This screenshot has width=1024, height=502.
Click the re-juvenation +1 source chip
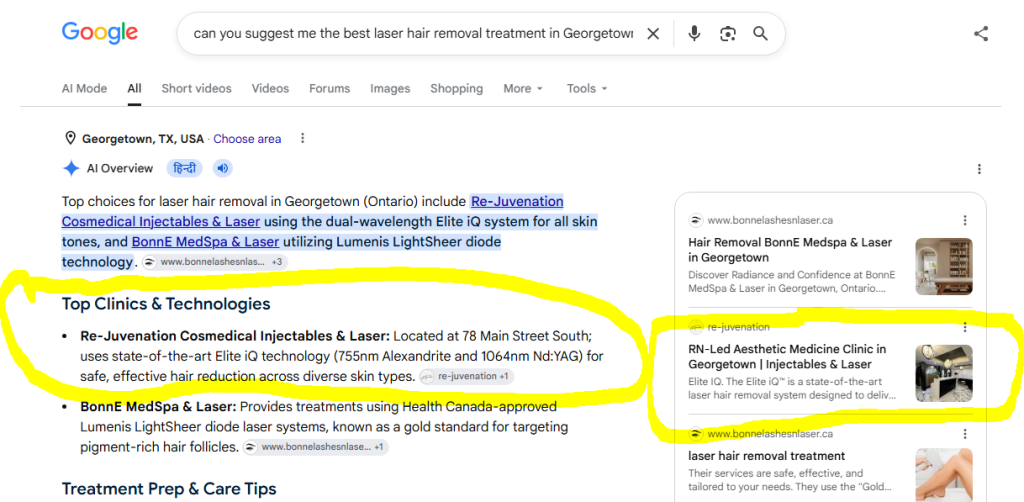pos(466,377)
